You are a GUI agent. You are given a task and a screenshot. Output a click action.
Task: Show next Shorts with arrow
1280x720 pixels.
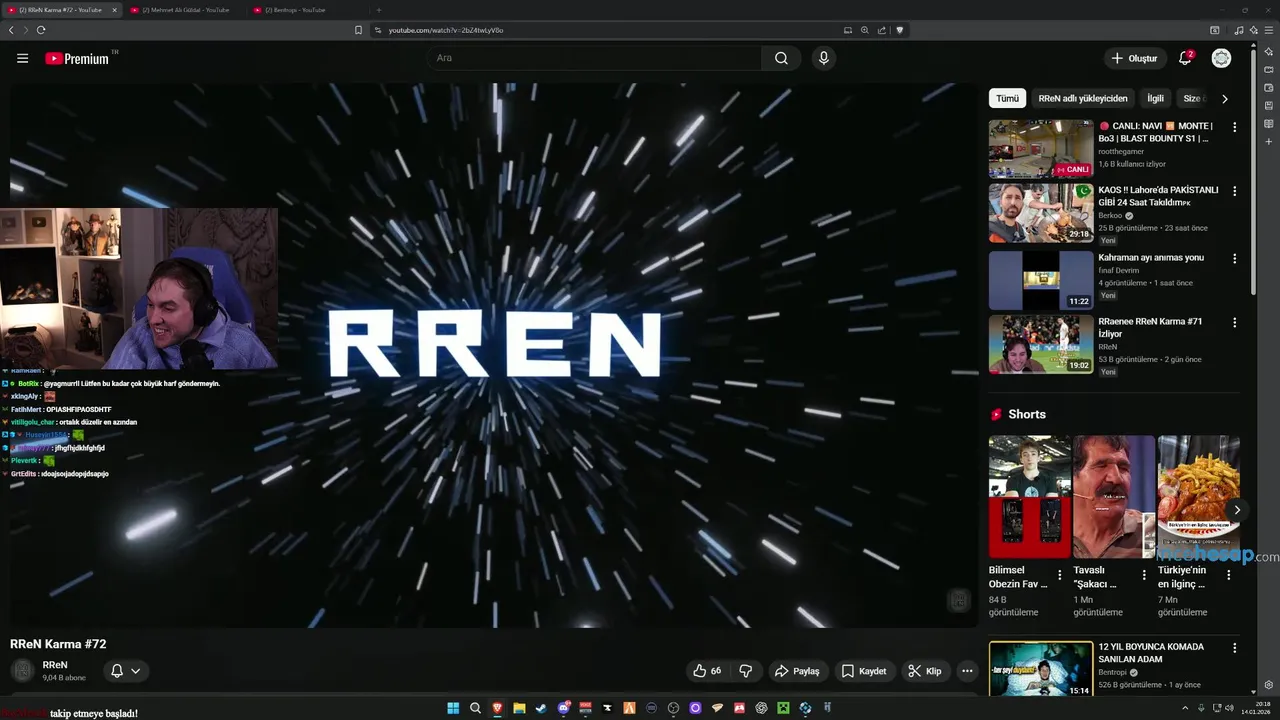(x=1236, y=510)
